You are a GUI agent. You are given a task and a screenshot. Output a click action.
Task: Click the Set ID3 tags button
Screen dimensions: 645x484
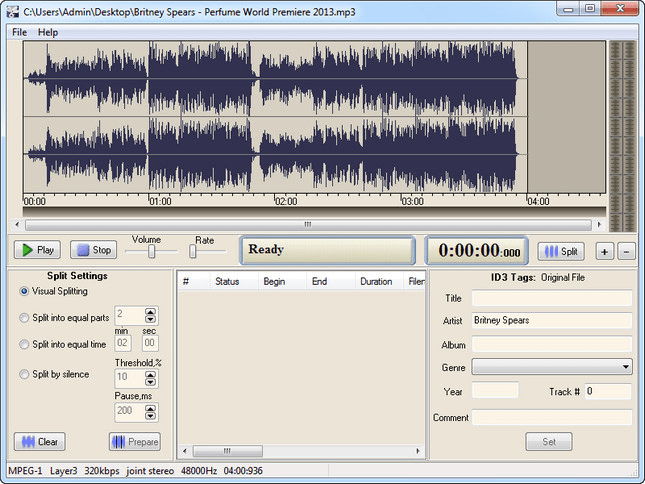[548, 441]
